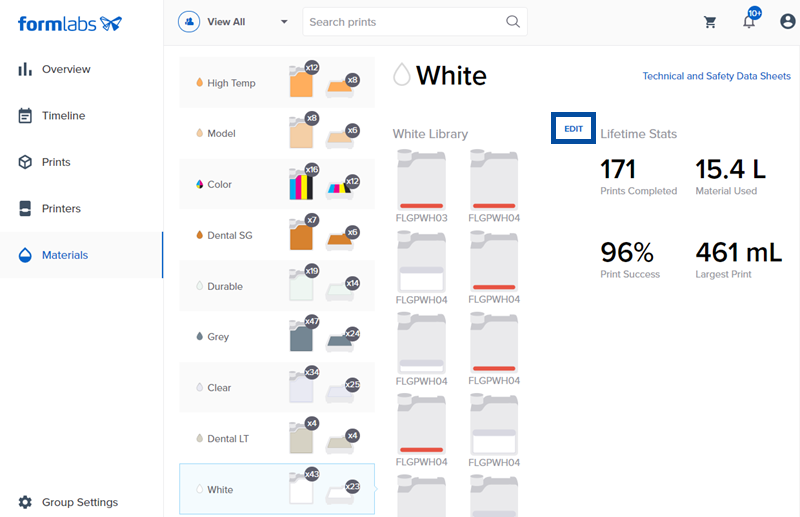Click White cartridge icon x43
This screenshot has height=517, width=800.
click(x=301, y=488)
